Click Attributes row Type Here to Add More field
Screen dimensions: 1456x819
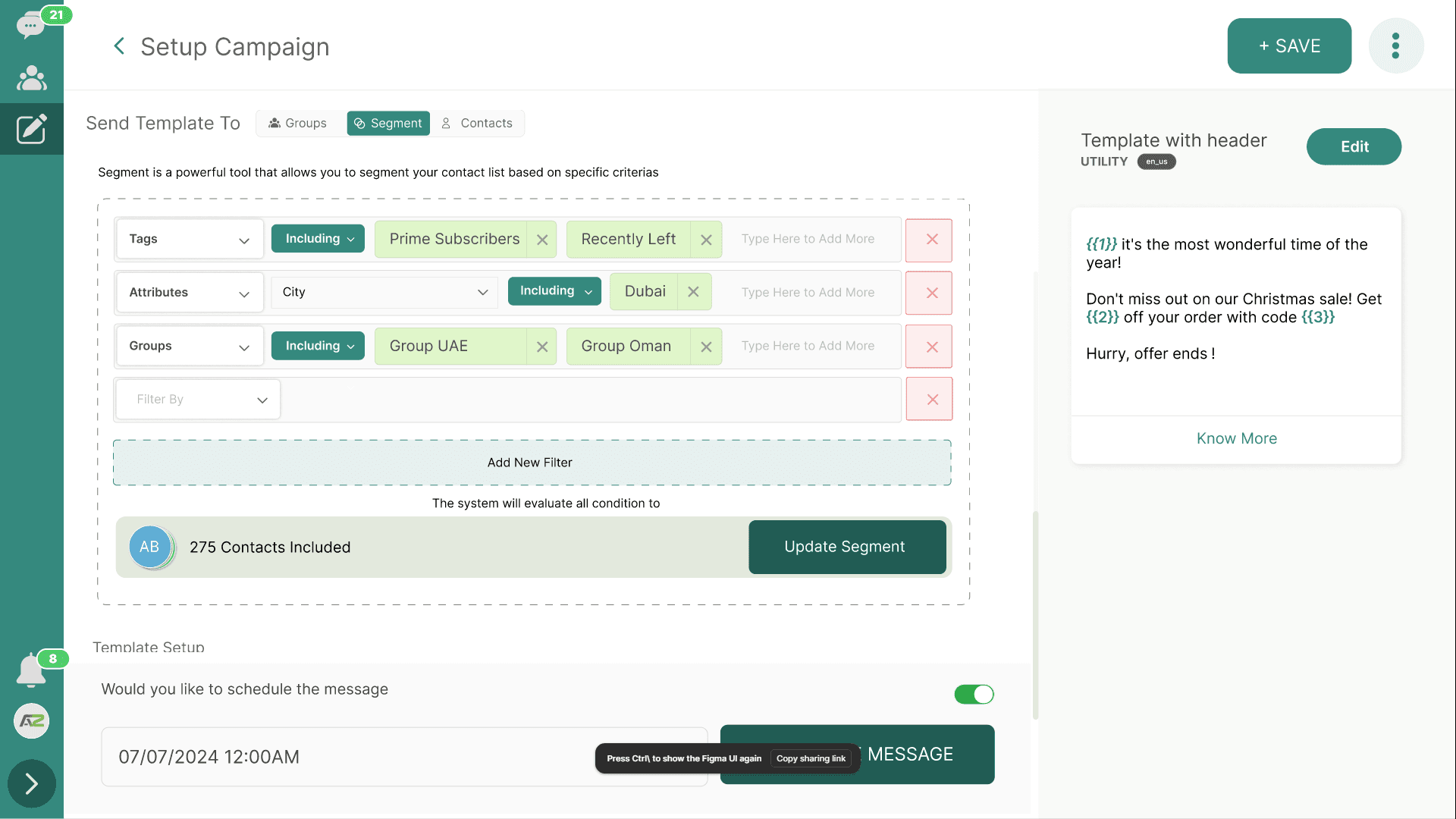pos(808,293)
